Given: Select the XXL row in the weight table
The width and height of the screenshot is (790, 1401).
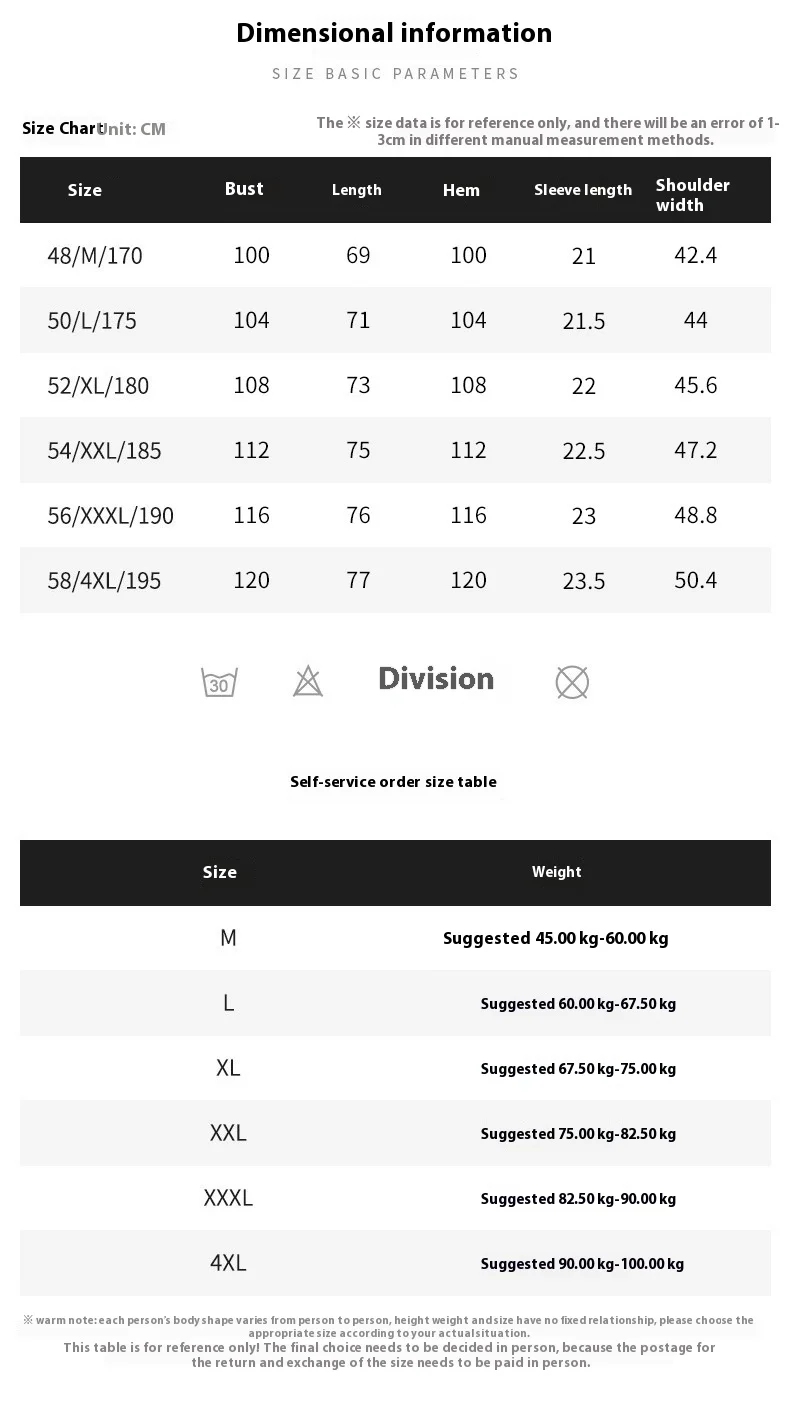Looking at the screenshot, I should [x=228, y=1133].
